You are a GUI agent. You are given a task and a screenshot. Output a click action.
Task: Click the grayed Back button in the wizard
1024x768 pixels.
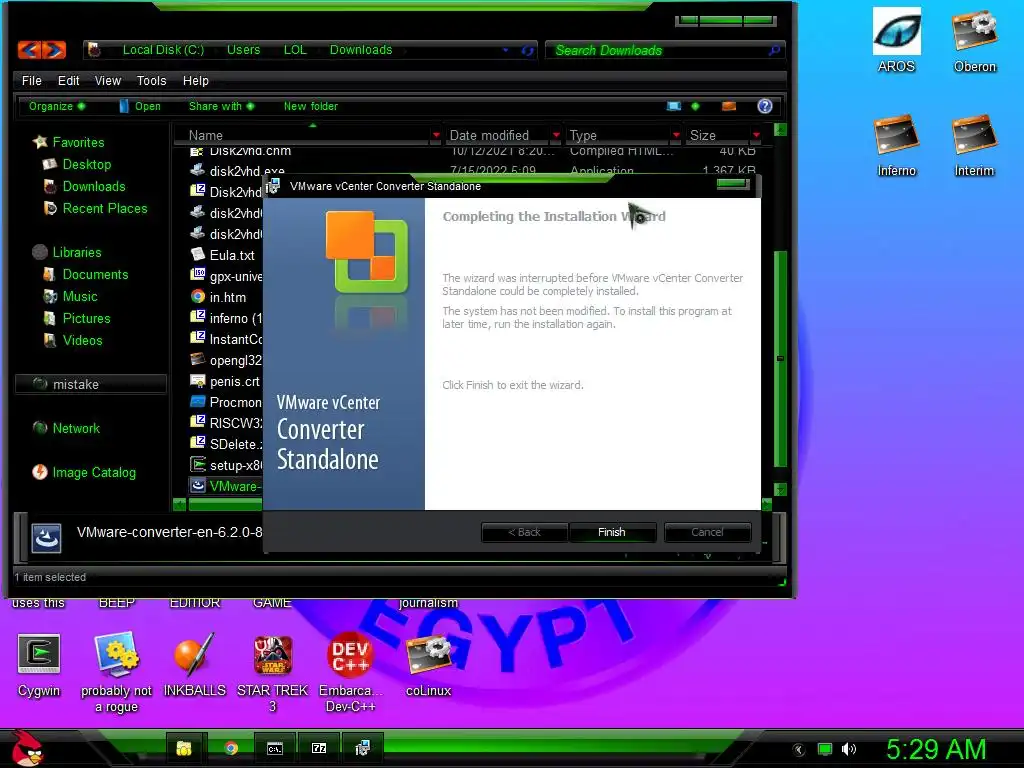point(524,532)
